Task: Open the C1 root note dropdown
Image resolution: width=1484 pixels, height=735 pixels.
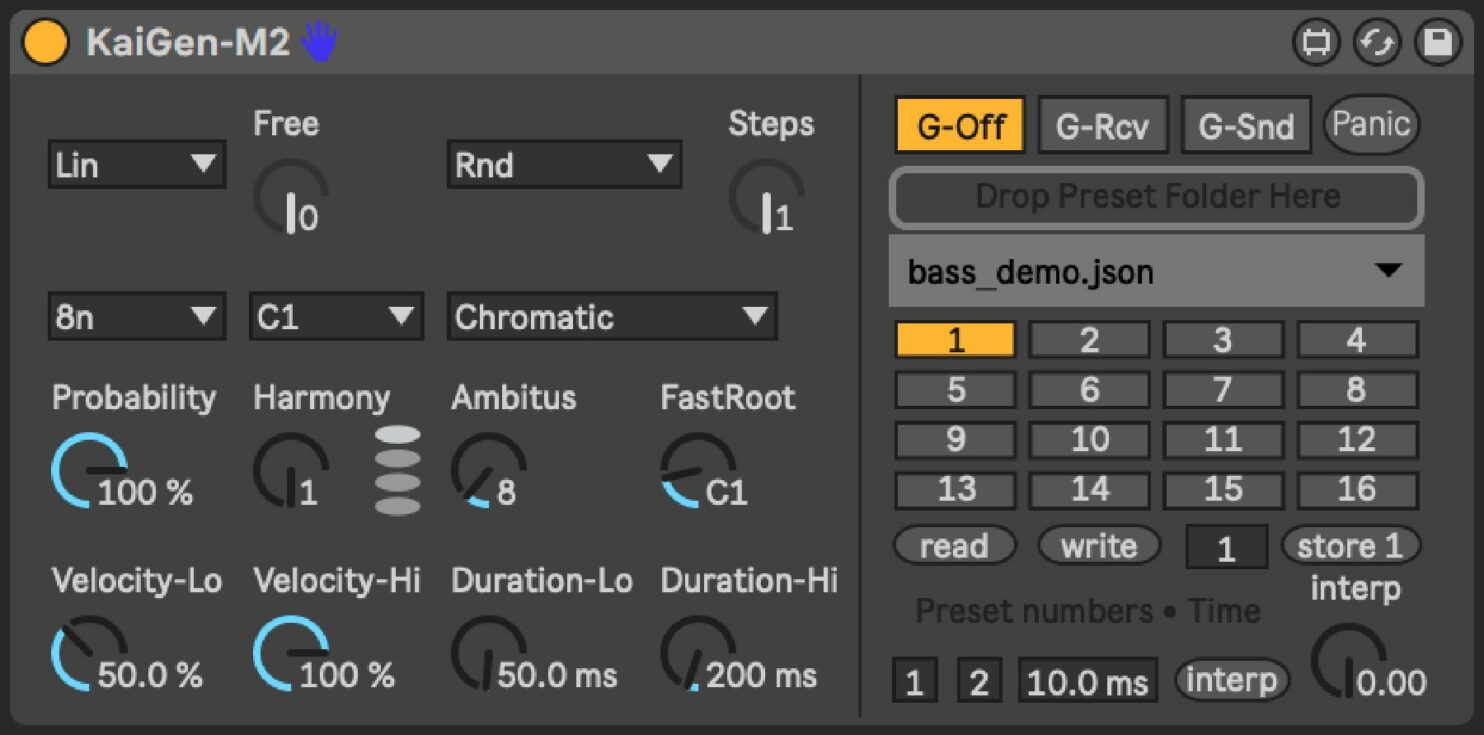Action: pos(336,316)
